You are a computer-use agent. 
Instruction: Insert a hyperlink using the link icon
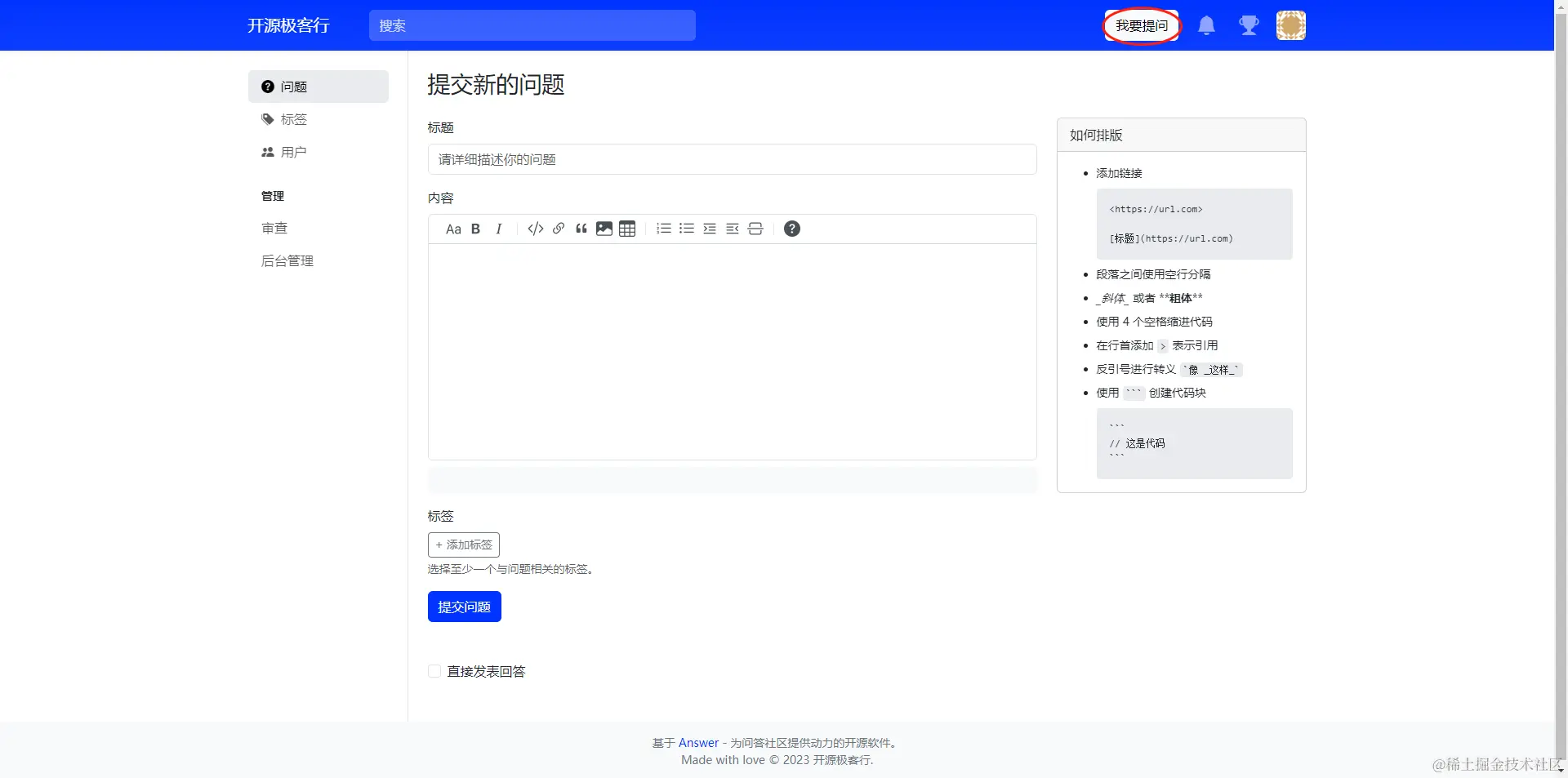point(559,229)
